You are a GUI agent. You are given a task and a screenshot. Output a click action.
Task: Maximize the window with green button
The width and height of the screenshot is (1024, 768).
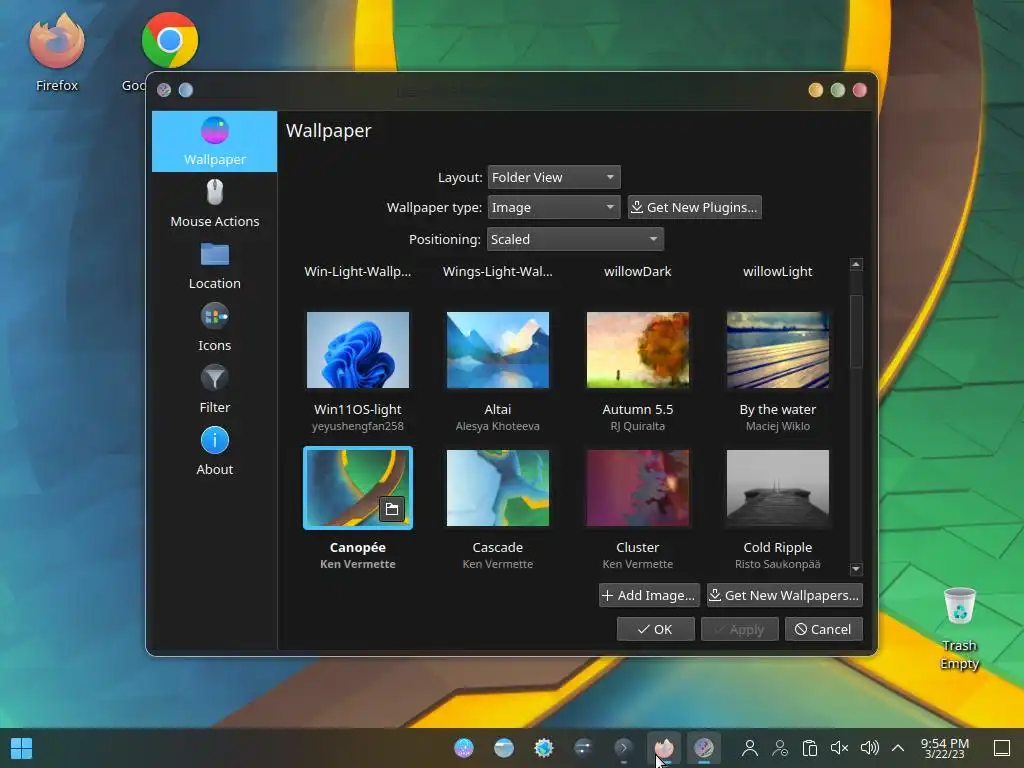pyautogui.click(x=838, y=90)
